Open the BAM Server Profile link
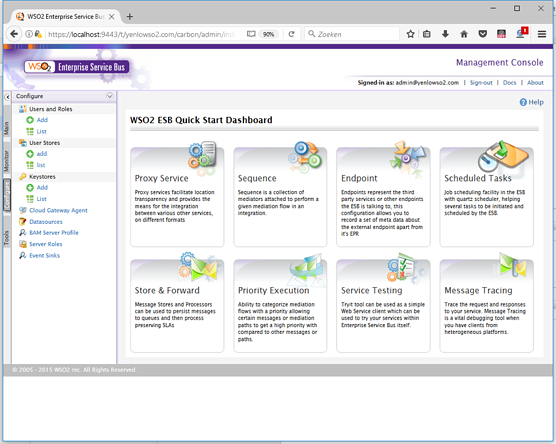The image size is (556, 444). coord(54,232)
